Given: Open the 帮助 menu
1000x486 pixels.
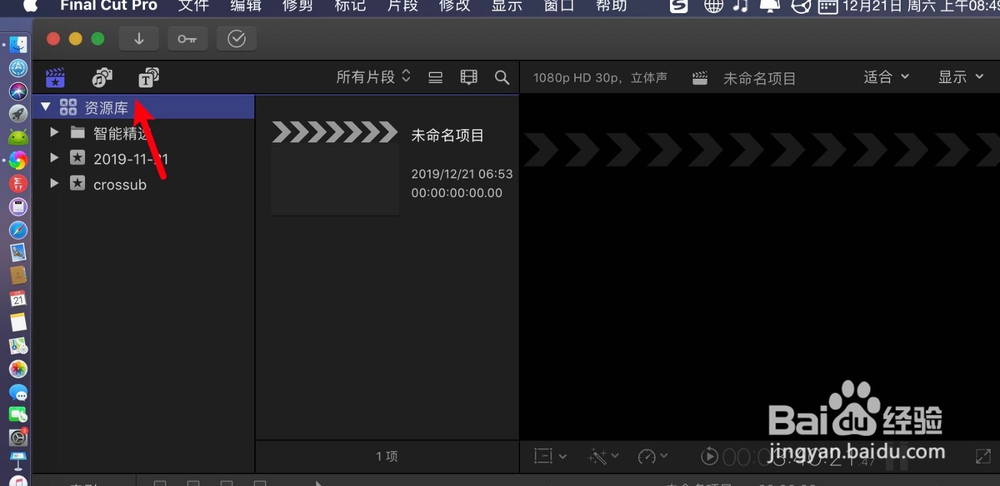Looking at the screenshot, I should click(x=612, y=6).
